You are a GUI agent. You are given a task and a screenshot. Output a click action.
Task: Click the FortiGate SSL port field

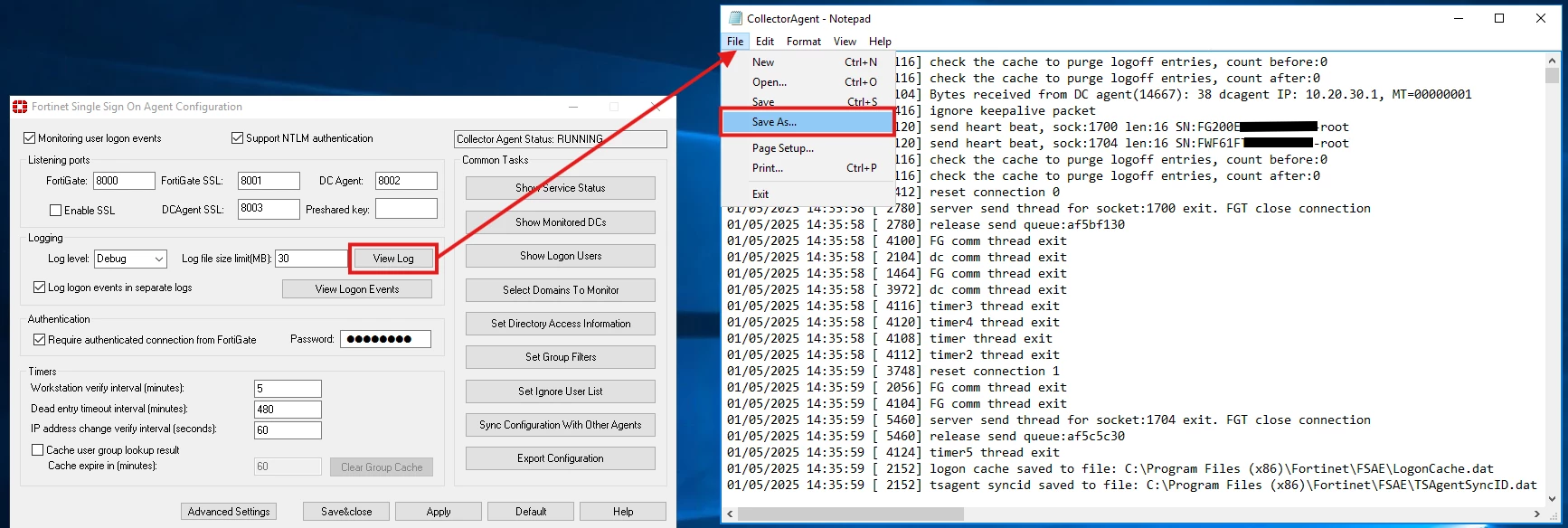click(269, 181)
